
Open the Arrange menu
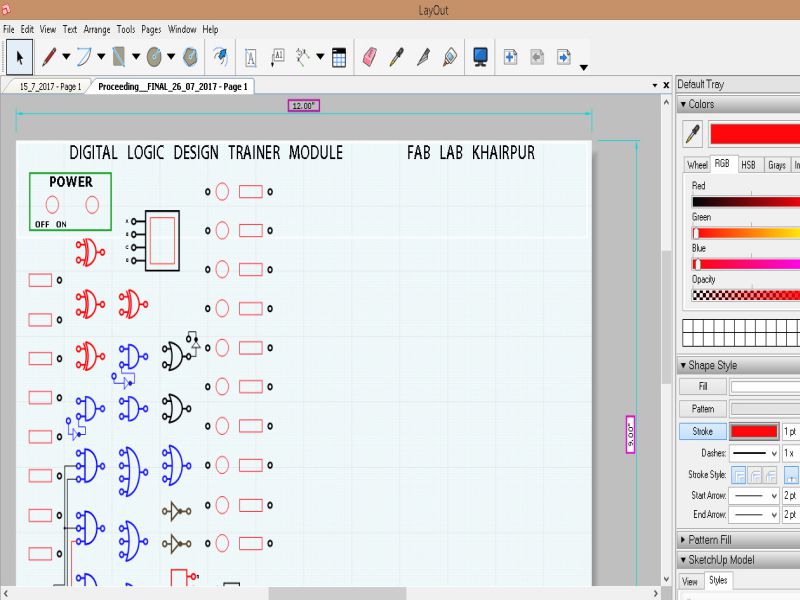tap(97, 29)
